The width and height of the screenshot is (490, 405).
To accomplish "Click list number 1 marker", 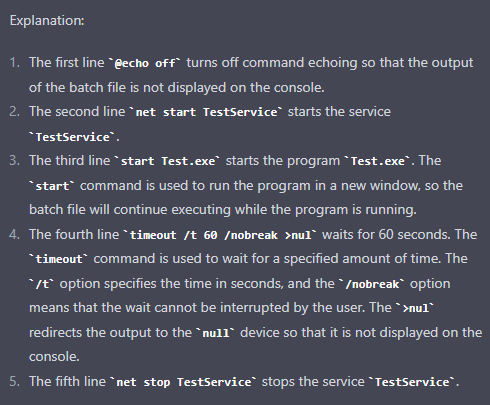I will [x=15, y=63].
